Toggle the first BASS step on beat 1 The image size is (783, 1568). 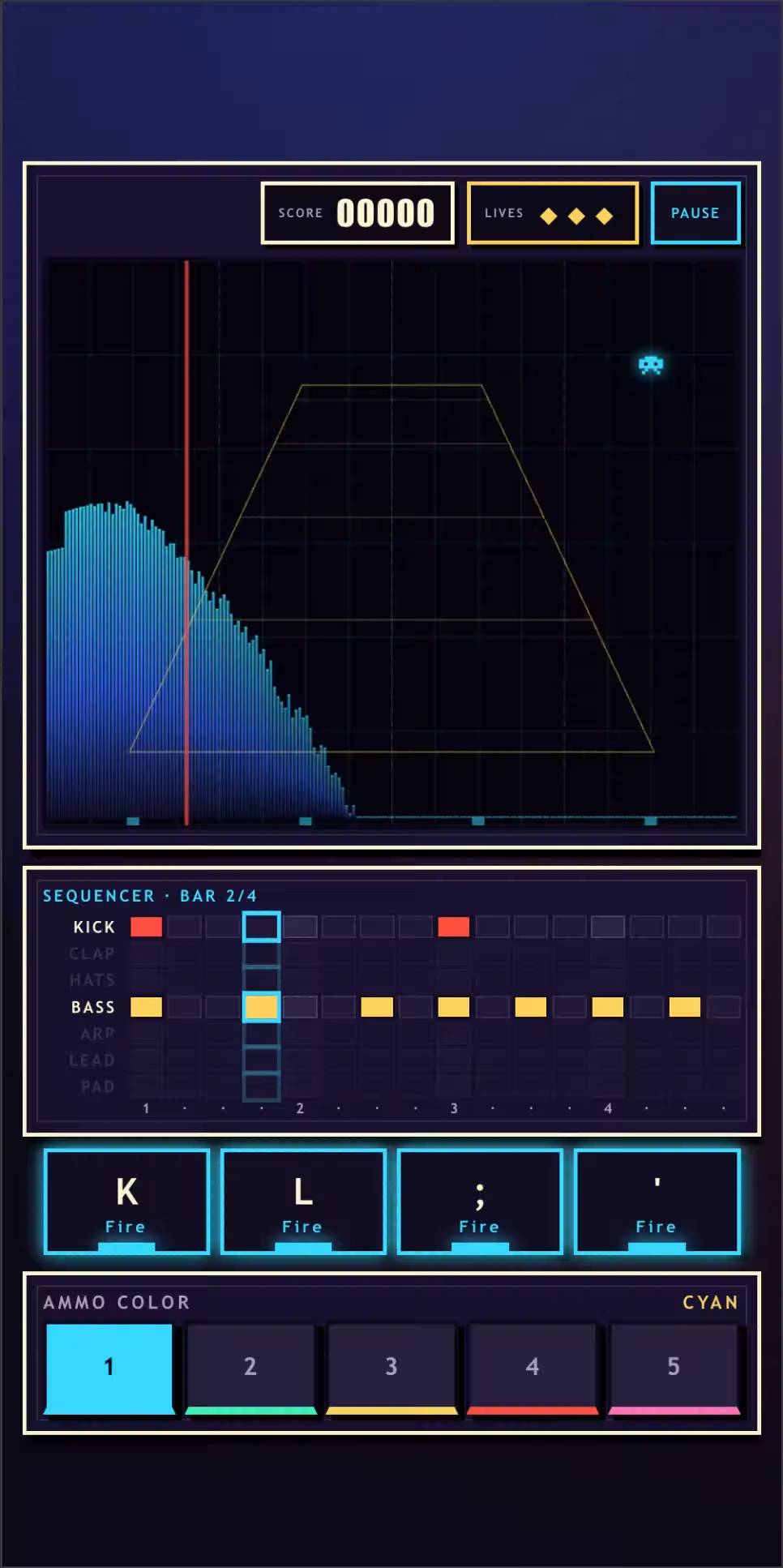click(147, 1007)
